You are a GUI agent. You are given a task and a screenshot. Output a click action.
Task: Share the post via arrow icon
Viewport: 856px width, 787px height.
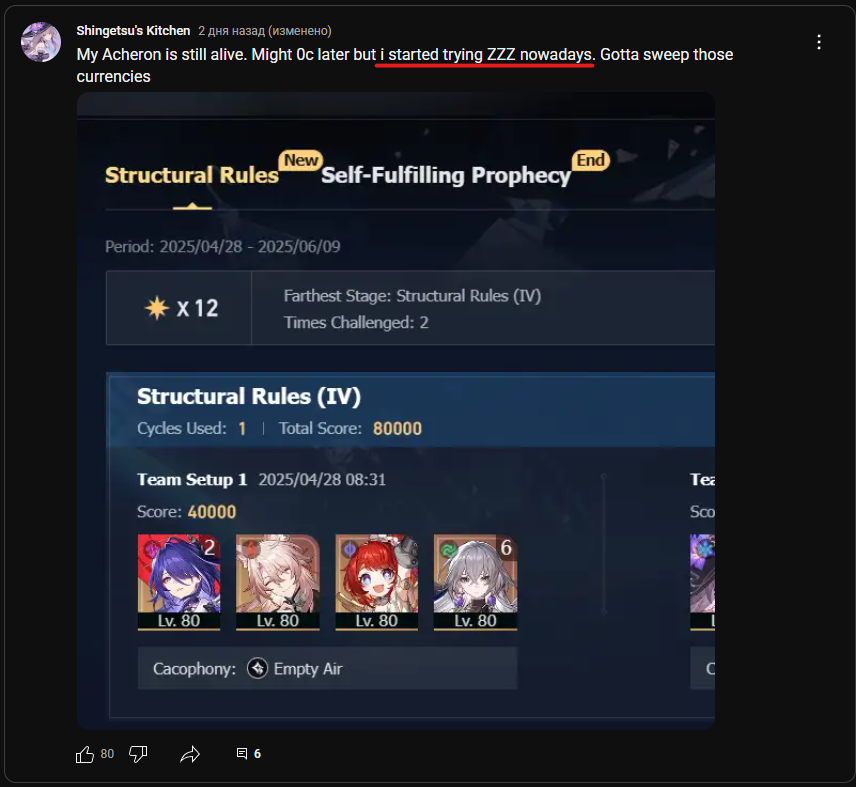pyautogui.click(x=190, y=754)
